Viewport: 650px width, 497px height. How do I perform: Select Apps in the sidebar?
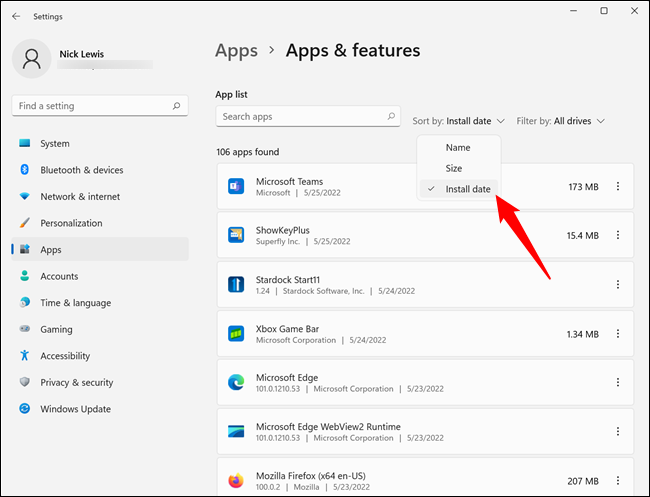click(x=100, y=250)
